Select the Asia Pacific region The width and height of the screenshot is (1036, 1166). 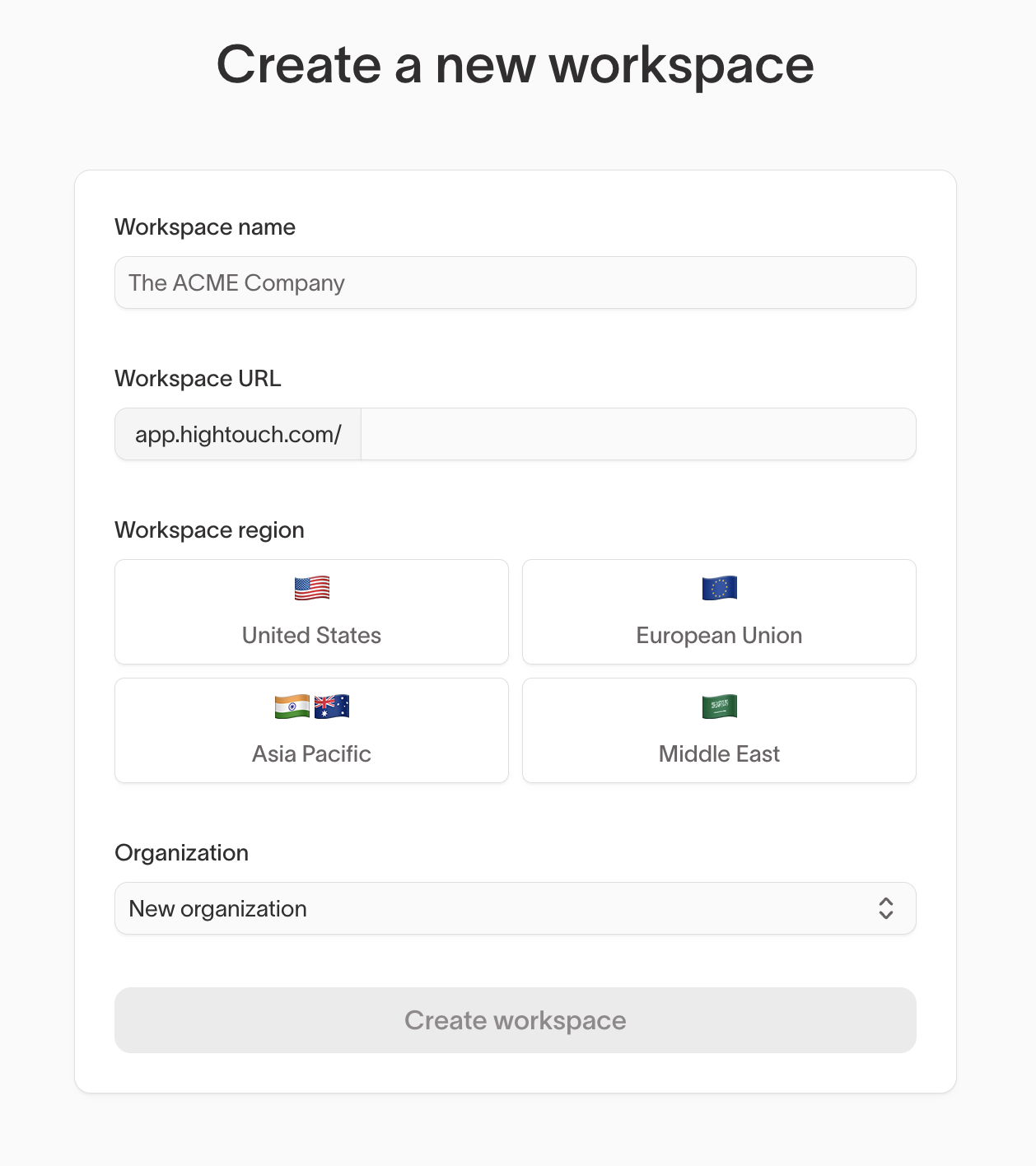(310, 730)
